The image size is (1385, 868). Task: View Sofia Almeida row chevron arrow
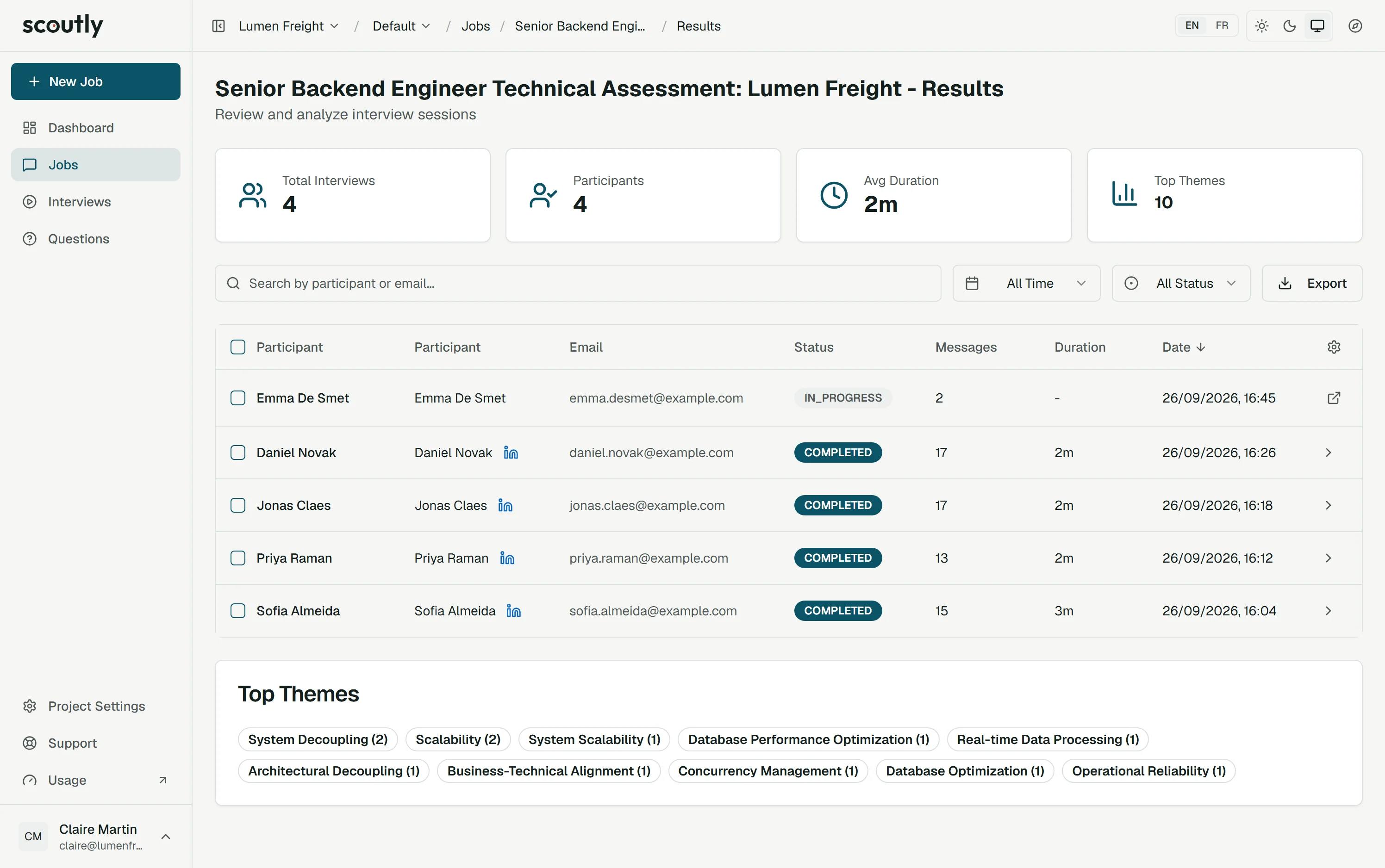[x=1328, y=611]
